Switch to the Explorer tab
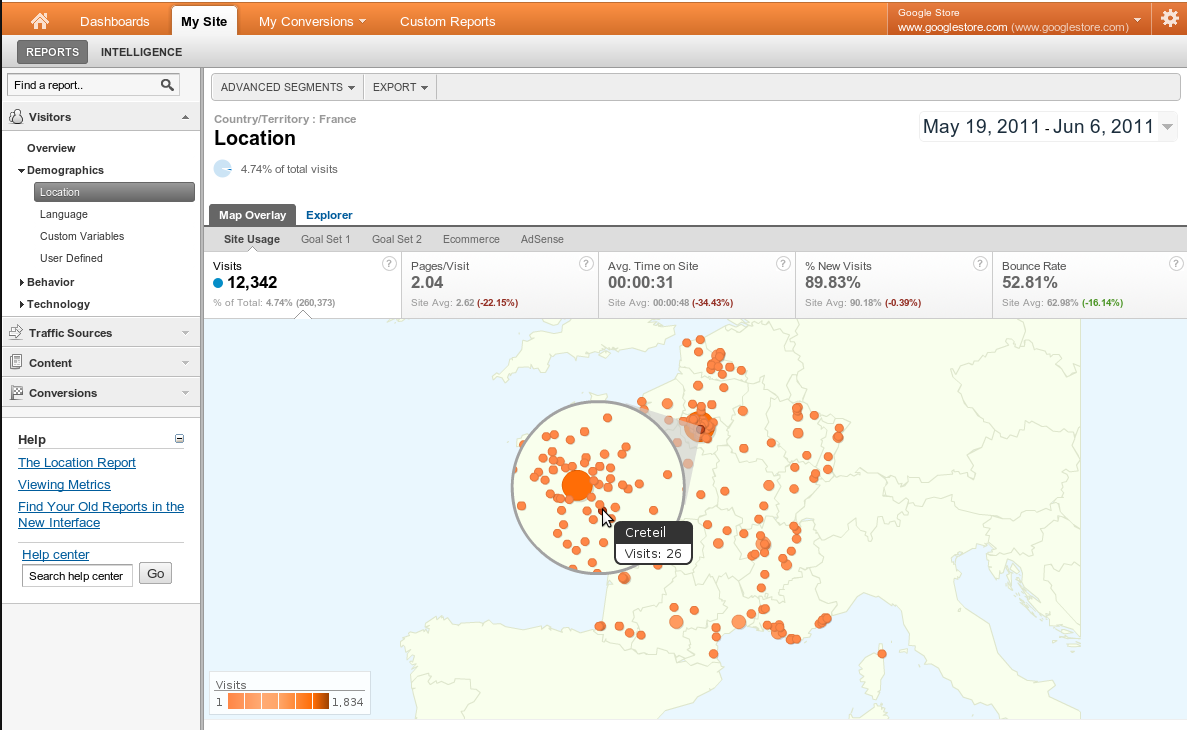 [x=329, y=215]
